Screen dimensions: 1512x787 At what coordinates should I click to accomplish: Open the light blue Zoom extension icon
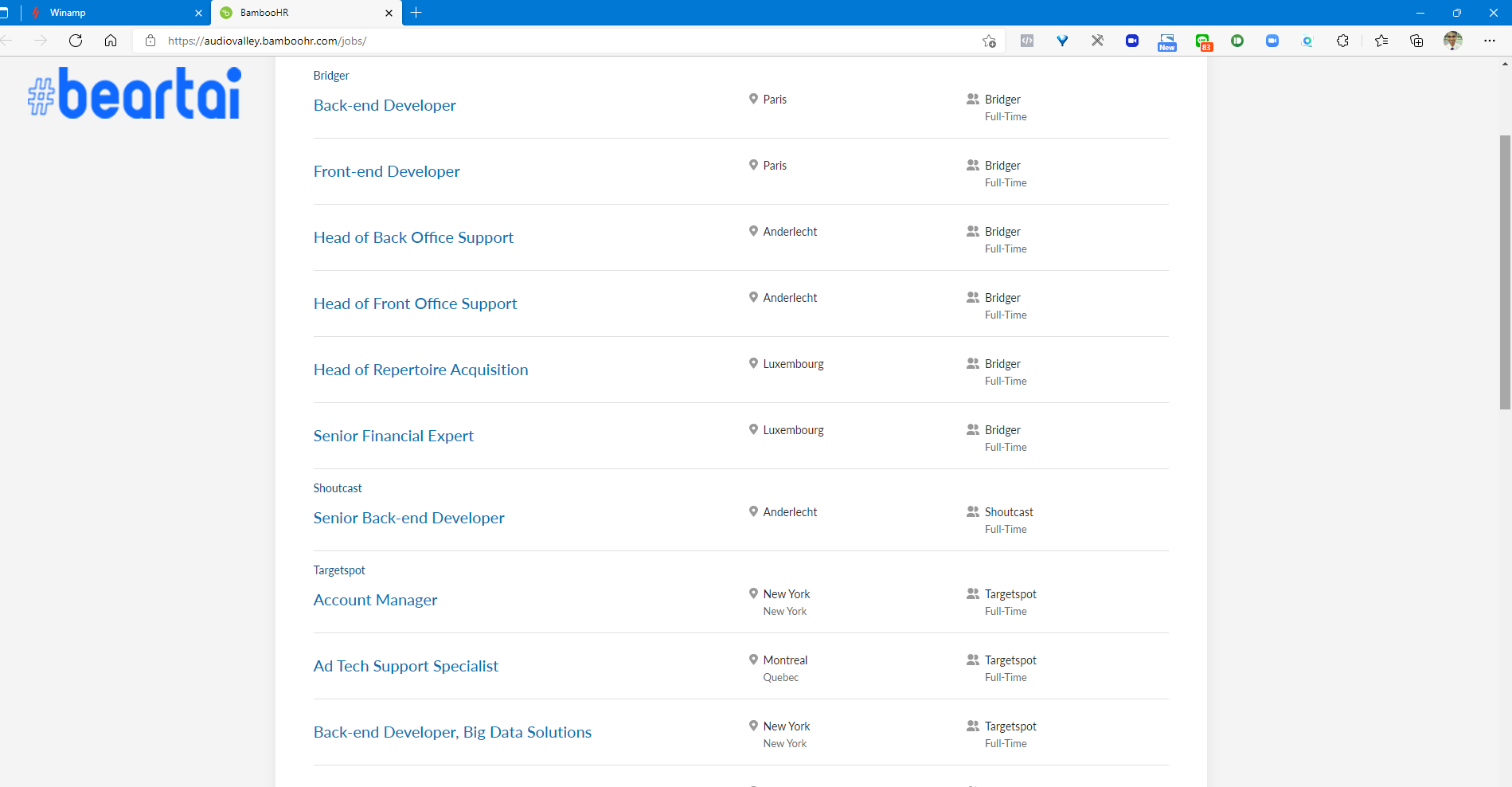pyautogui.click(x=1272, y=41)
